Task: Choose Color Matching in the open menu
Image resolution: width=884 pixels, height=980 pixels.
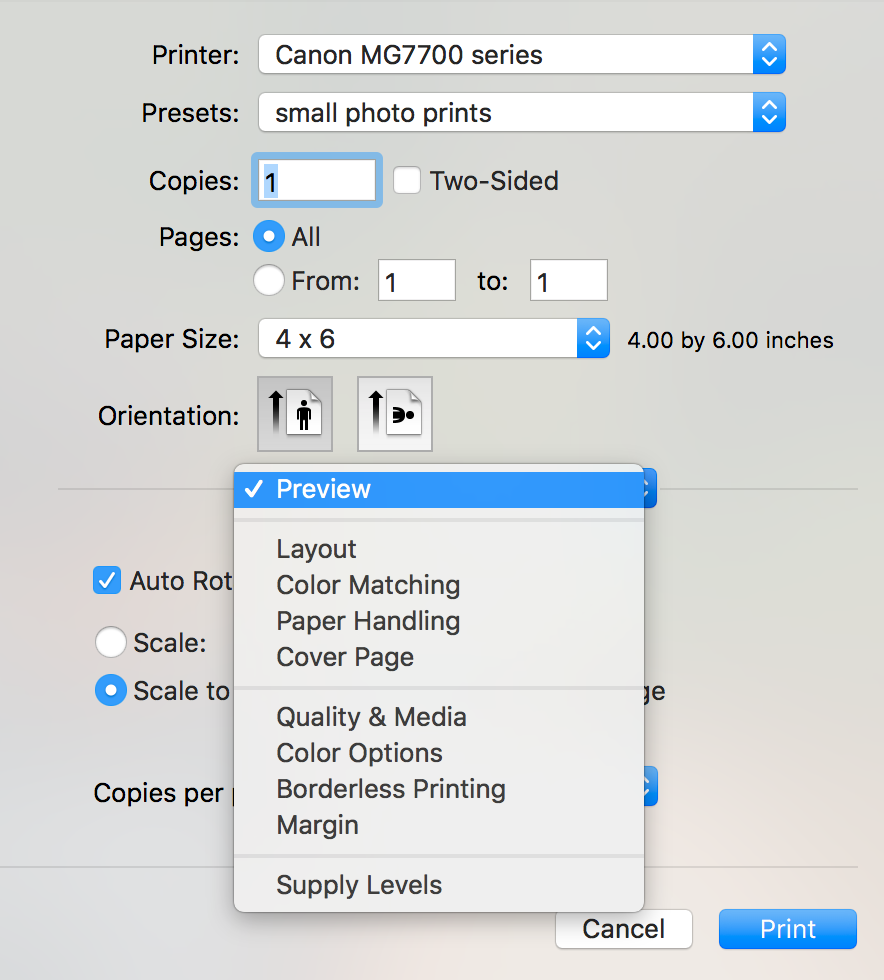Action: (x=367, y=585)
